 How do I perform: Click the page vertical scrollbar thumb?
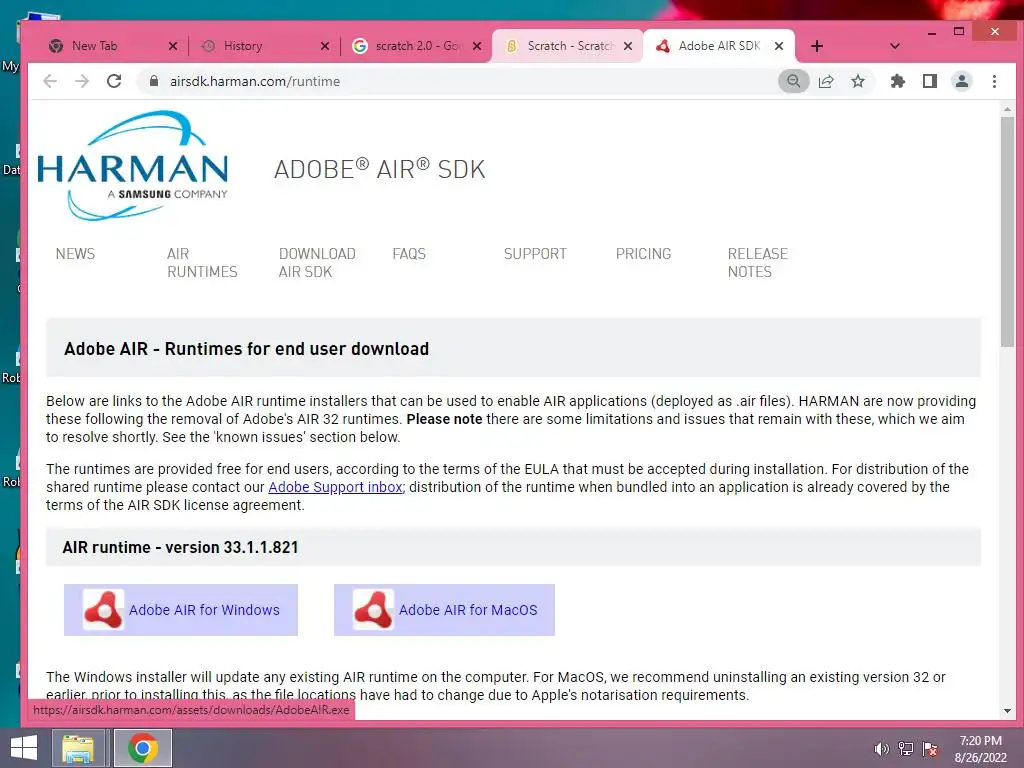point(1007,232)
